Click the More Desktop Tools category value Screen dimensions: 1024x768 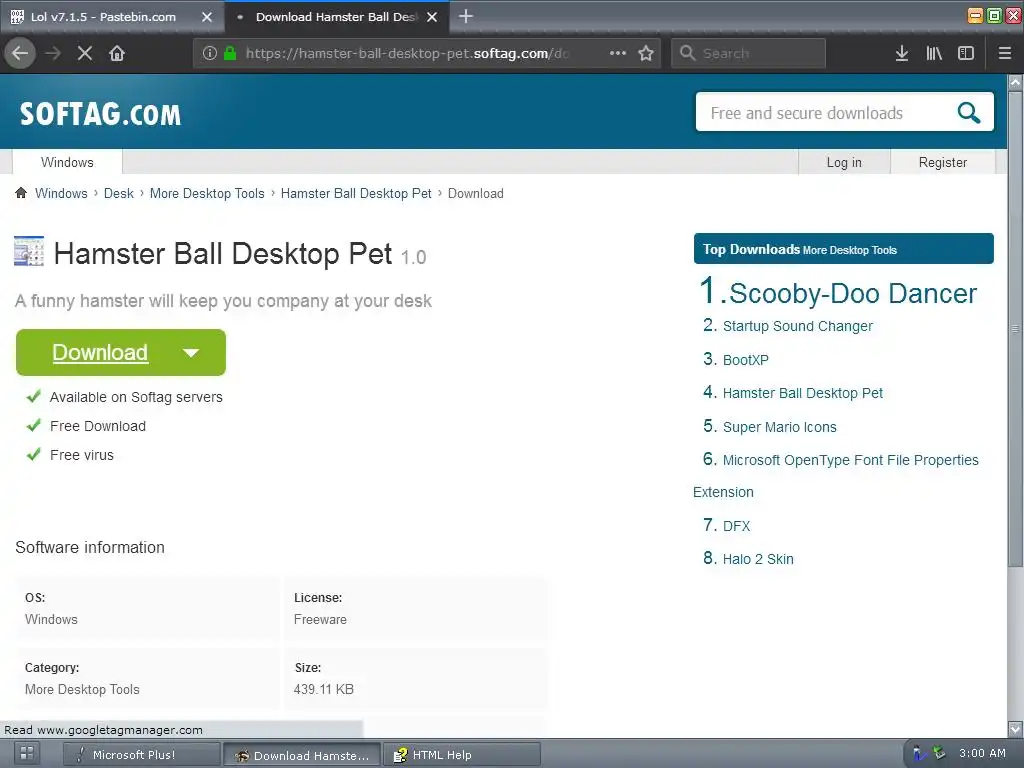pyautogui.click(x=82, y=689)
